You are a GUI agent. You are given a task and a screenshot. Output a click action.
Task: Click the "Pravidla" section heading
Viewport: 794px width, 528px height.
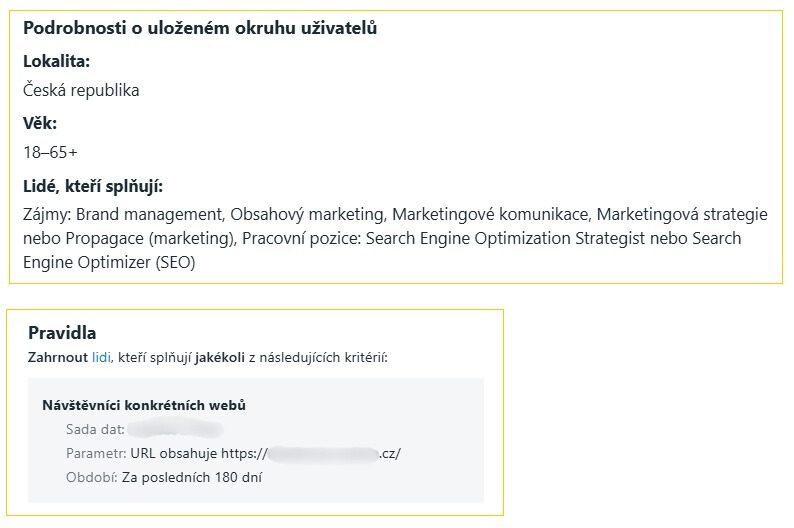click(62, 333)
